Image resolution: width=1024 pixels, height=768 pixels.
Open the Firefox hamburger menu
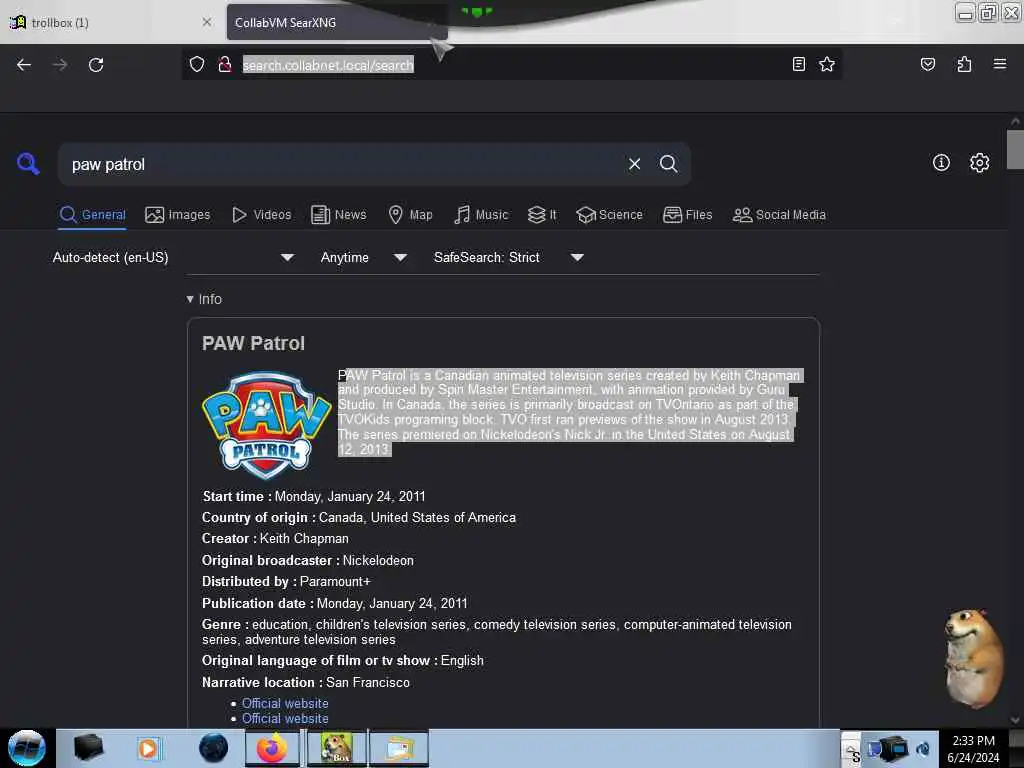999,64
